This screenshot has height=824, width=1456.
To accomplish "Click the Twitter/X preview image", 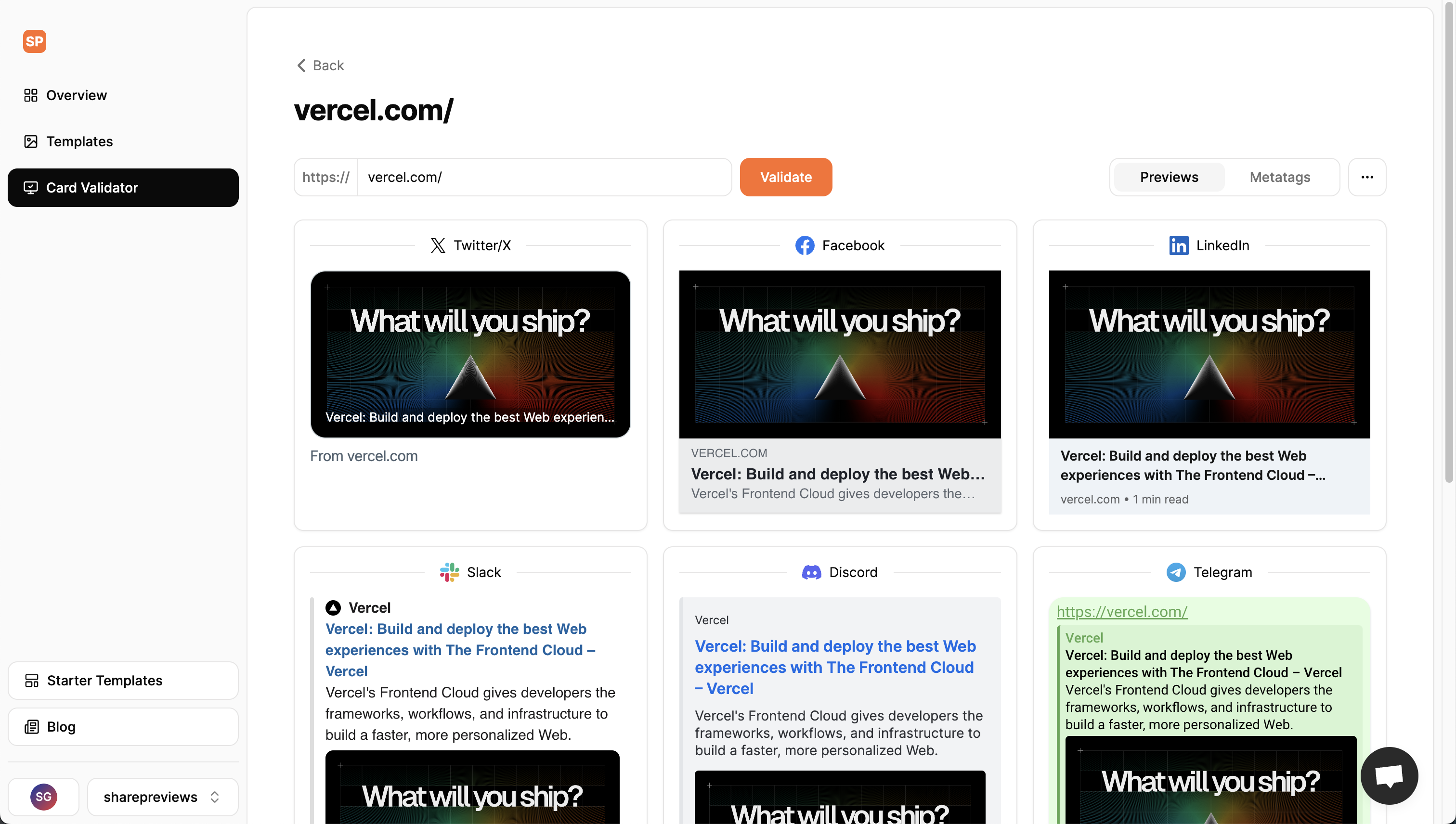I will tap(470, 354).
